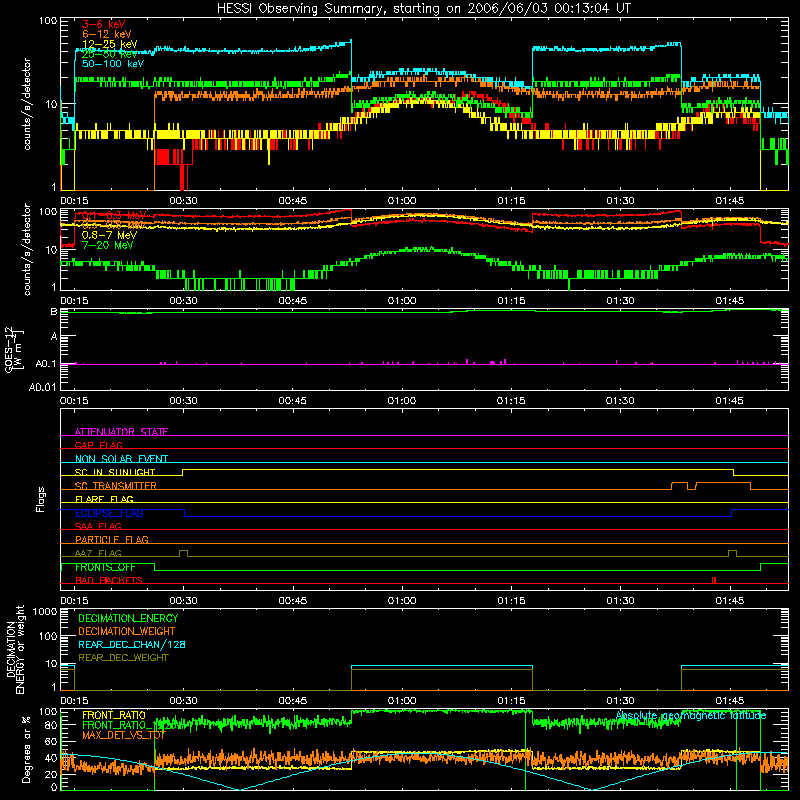Screen dimensions: 800x800
Task: Click the 01:45 tick label under the decimation panel
Action: pyautogui.click(x=730, y=701)
